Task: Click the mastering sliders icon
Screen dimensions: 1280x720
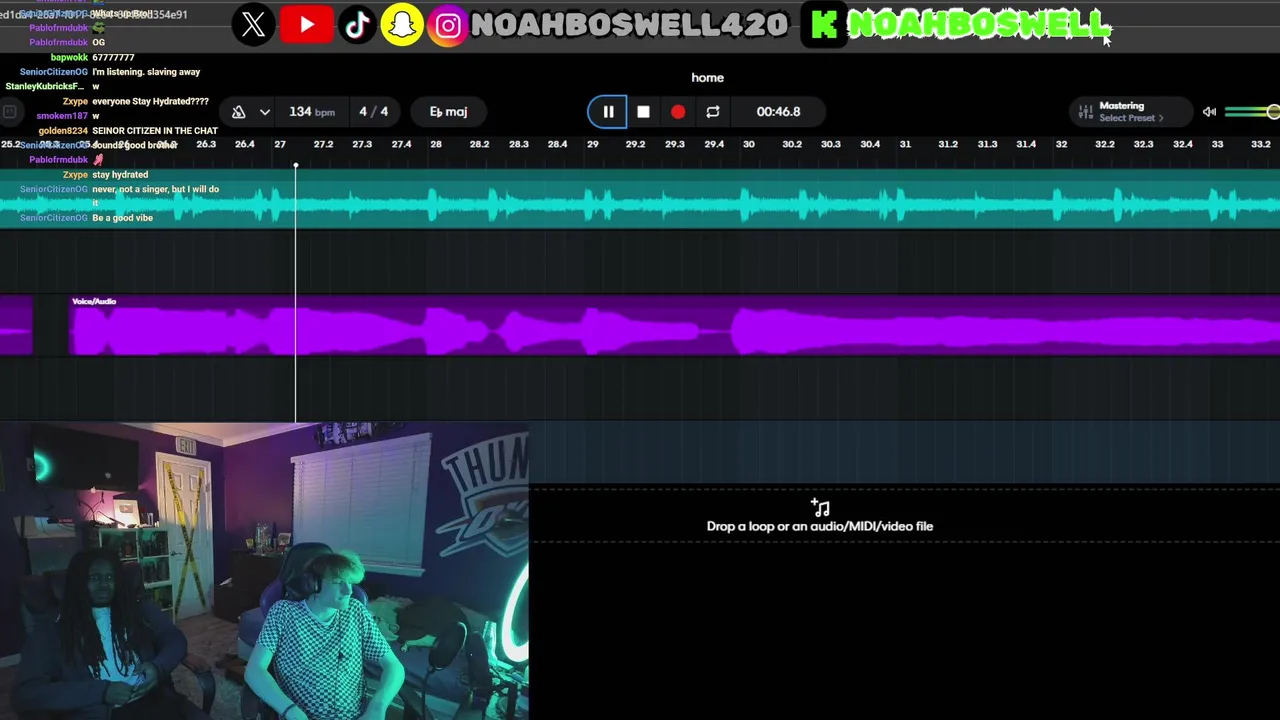Action: click(1085, 112)
